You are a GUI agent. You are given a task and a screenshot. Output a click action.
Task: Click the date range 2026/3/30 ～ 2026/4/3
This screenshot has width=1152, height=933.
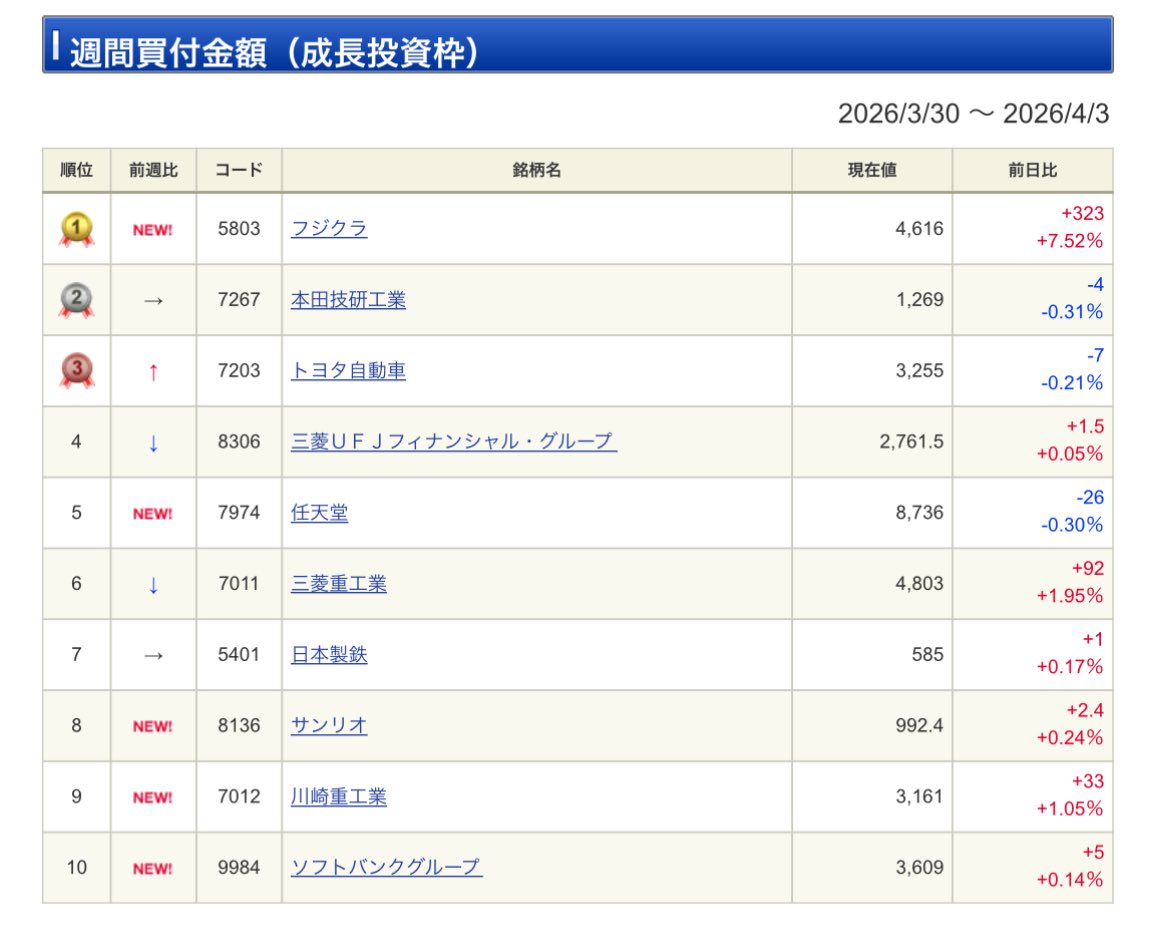click(973, 114)
